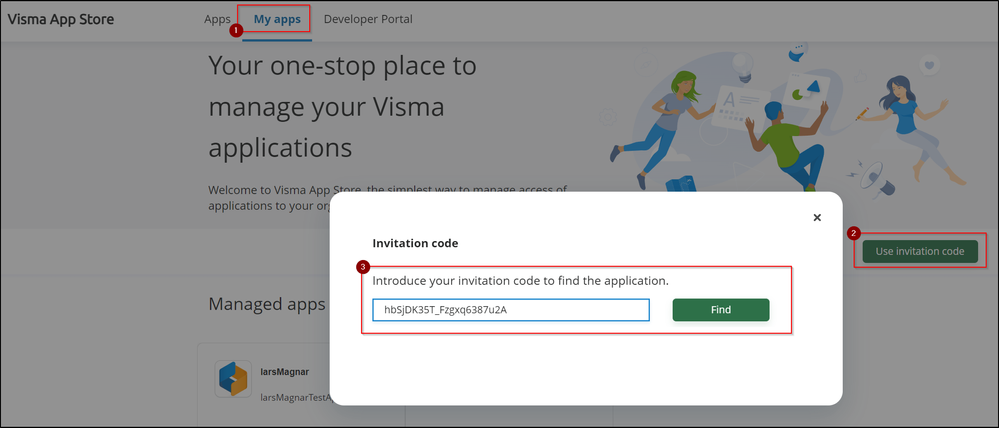Click the larsMagnarTestApp subtitle text
Viewport: 999px width, 428px height.
pos(296,397)
